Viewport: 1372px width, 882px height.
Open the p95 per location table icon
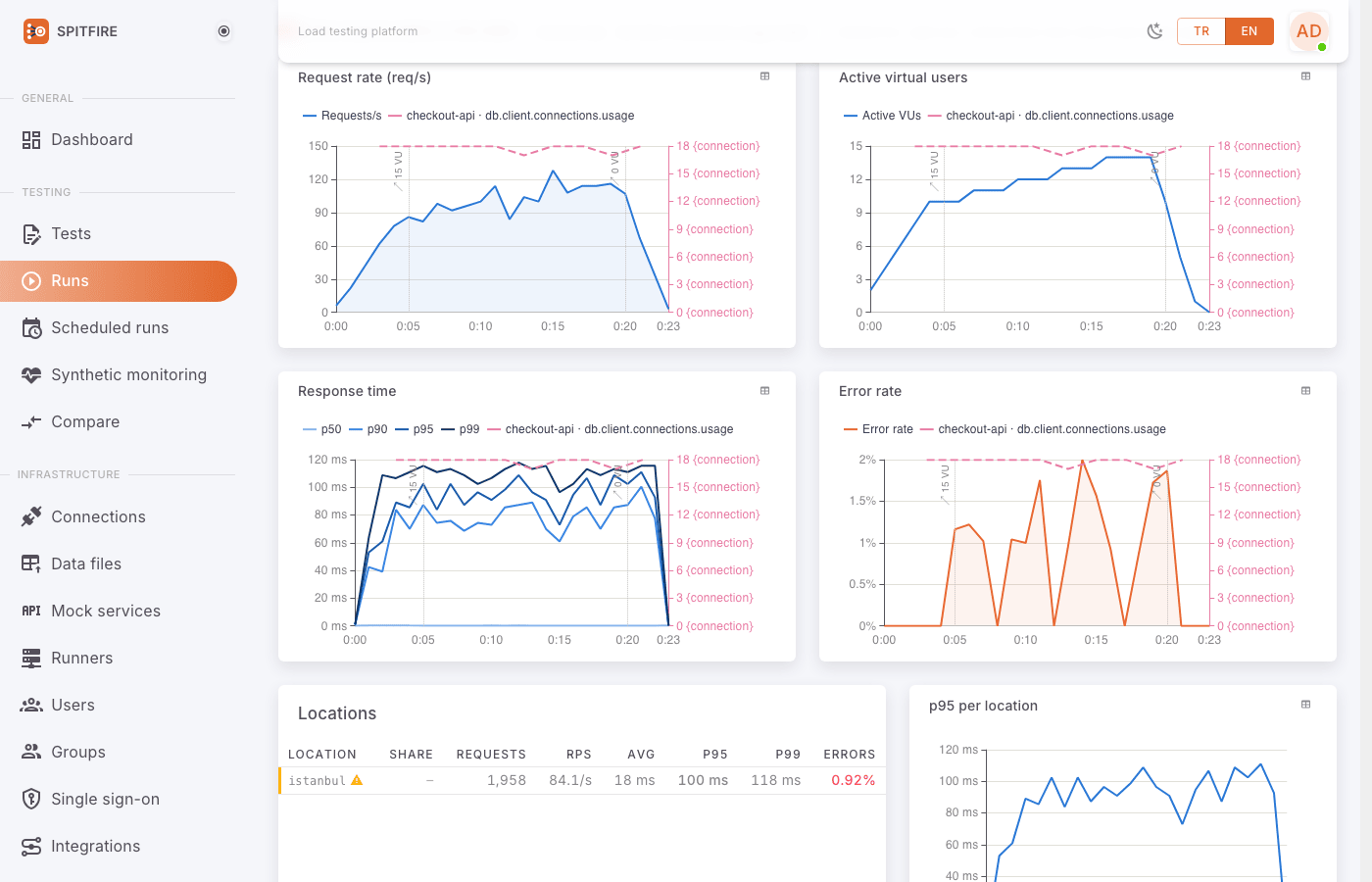pos(1306,705)
